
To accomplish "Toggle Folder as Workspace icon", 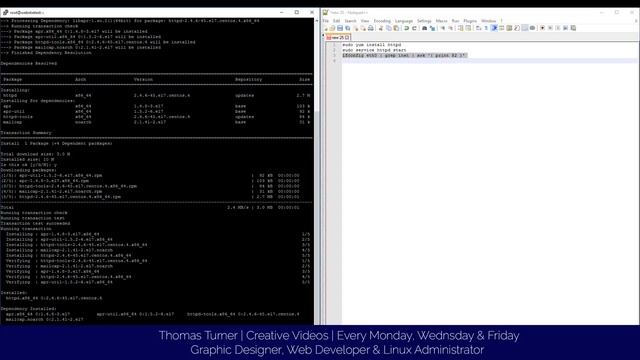I will [x=524, y=28].
